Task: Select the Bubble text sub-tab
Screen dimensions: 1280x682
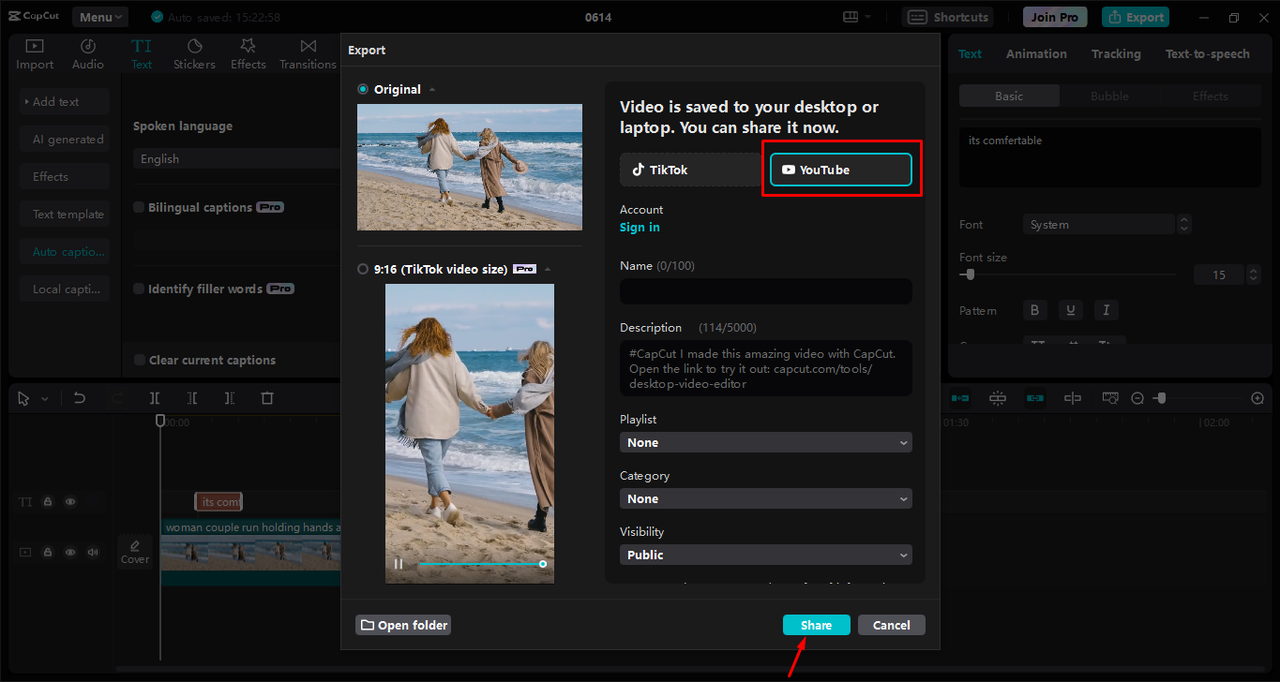Action: pyautogui.click(x=1109, y=96)
